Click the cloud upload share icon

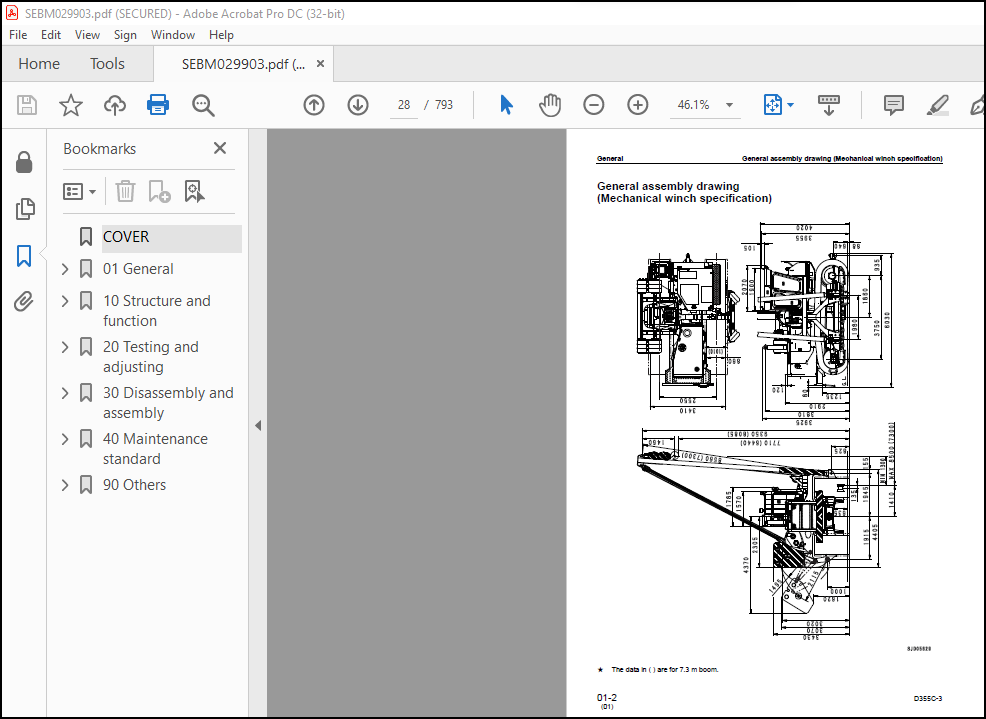(x=114, y=105)
